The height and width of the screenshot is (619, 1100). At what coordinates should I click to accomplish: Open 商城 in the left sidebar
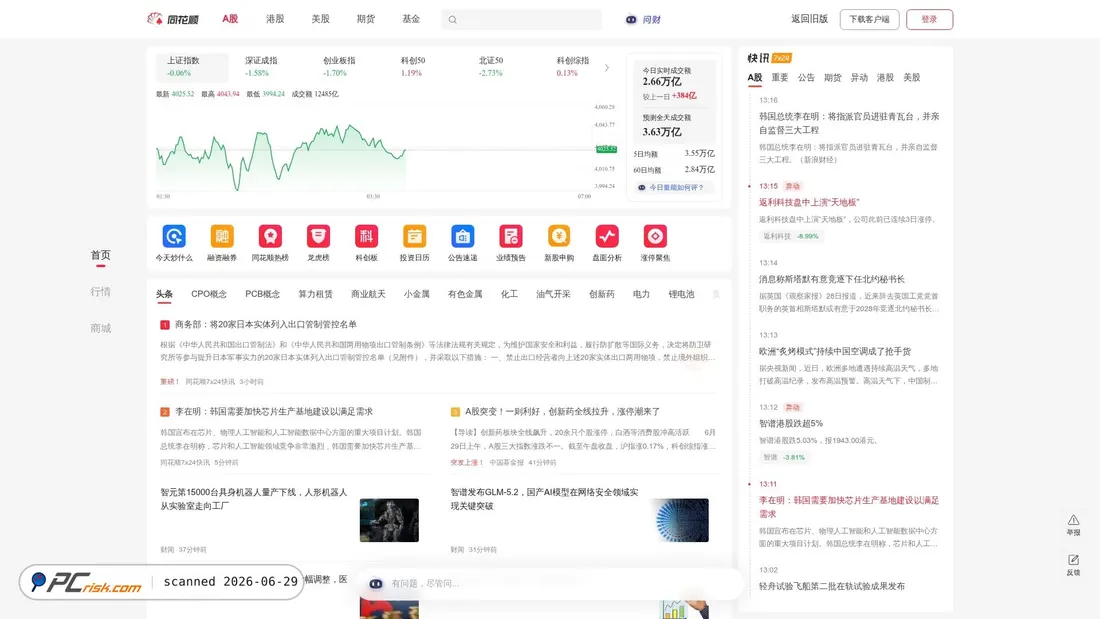tap(100, 328)
